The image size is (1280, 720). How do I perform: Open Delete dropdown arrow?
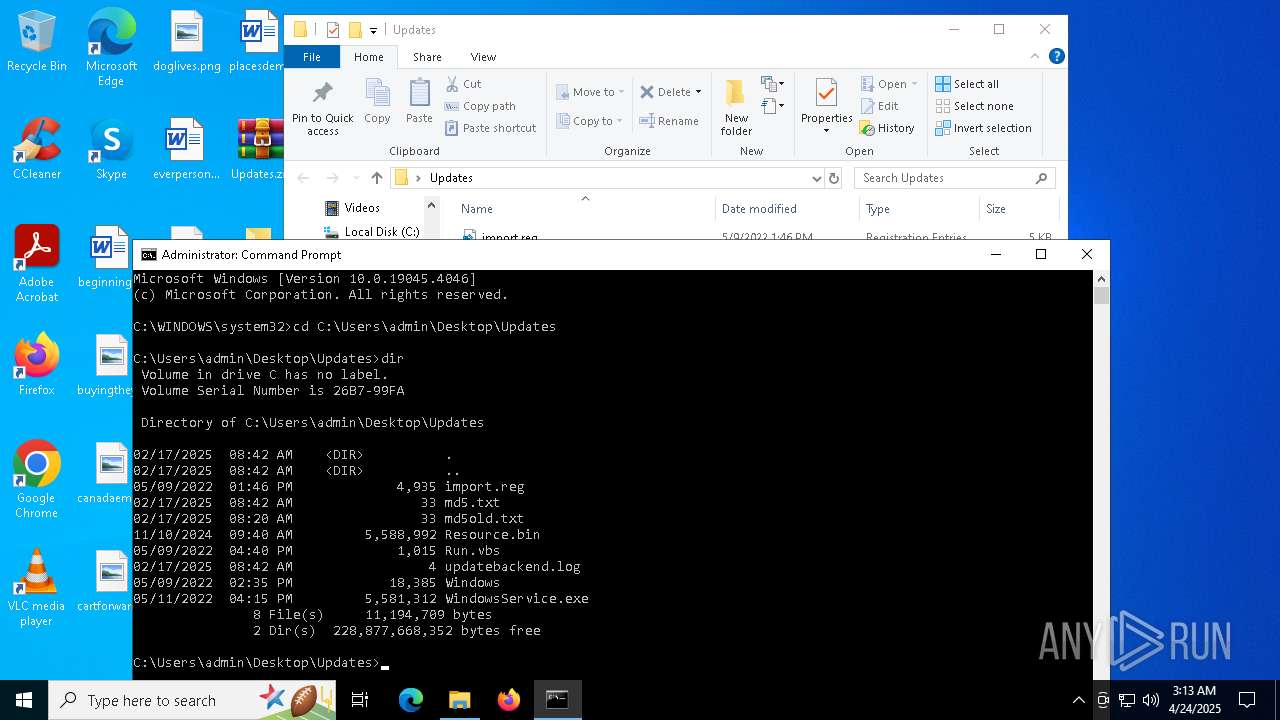point(698,92)
